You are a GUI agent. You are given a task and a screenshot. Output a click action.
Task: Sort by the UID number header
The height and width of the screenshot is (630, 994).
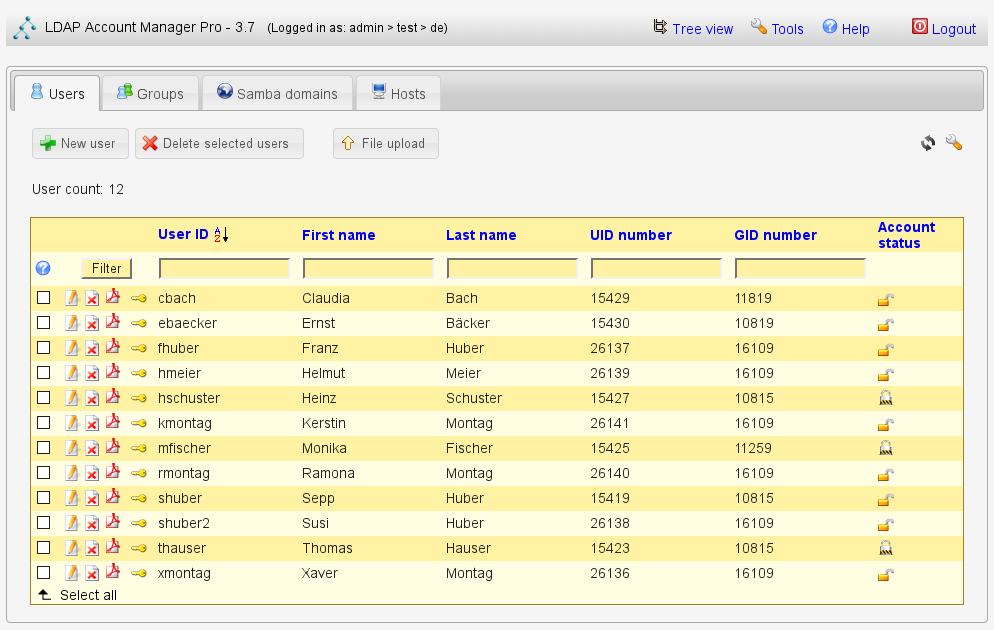(631, 235)
